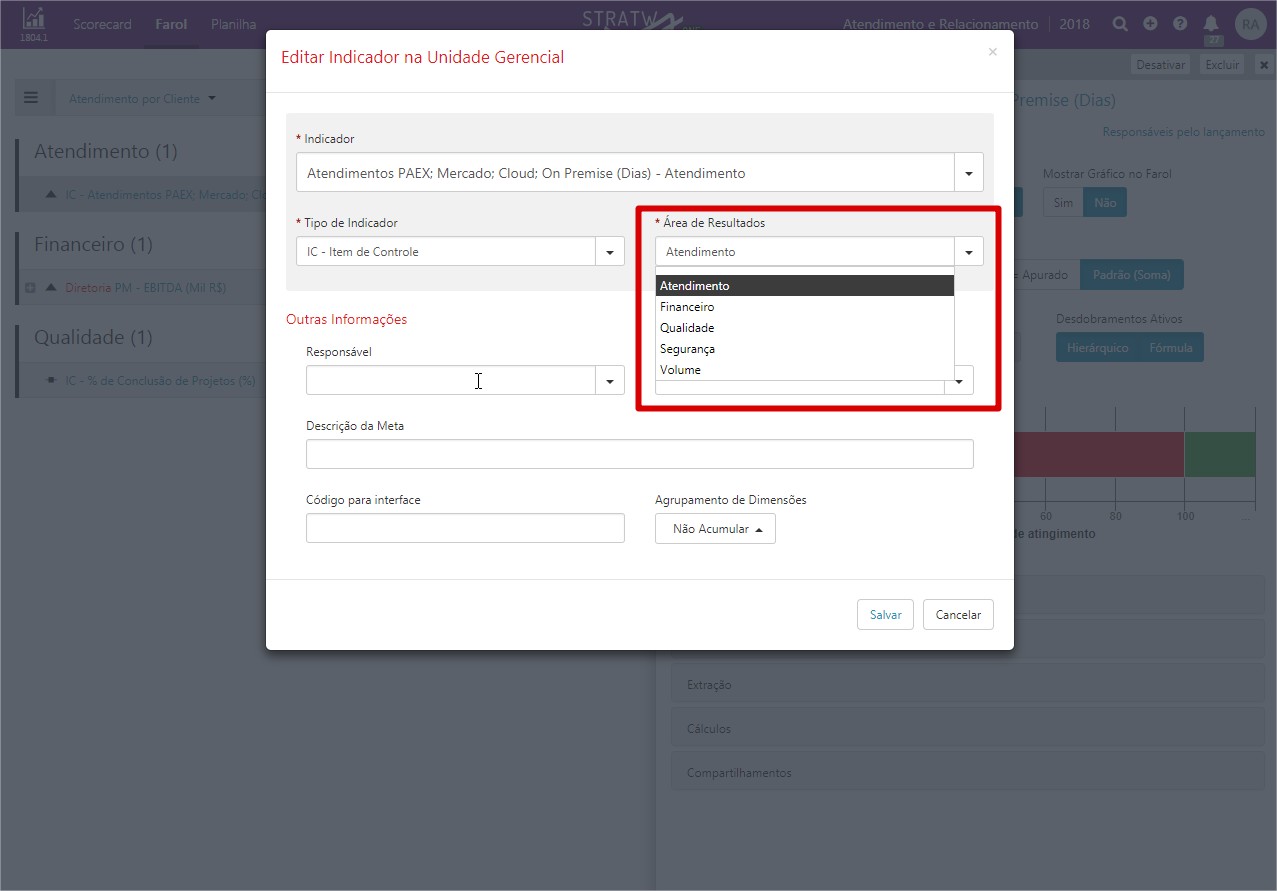This screenshot has width=1277, height=891.
Task: Open the Tipo de Indicador dropdown arrow
Action: tap(610, 251)
